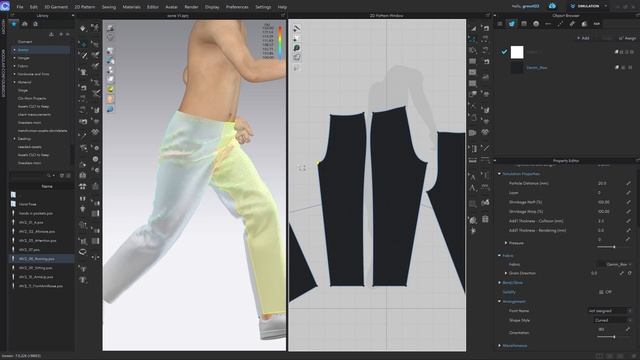Click the Add button in the Object Browser
Viewport: 640px width, 360px height.
583,38
